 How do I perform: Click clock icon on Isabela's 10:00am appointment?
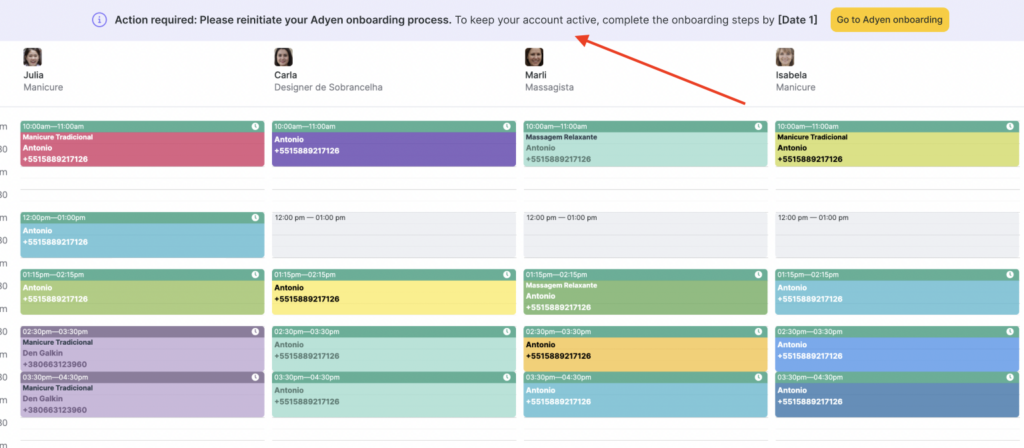pyautogui.click(x=1010, y=126)
